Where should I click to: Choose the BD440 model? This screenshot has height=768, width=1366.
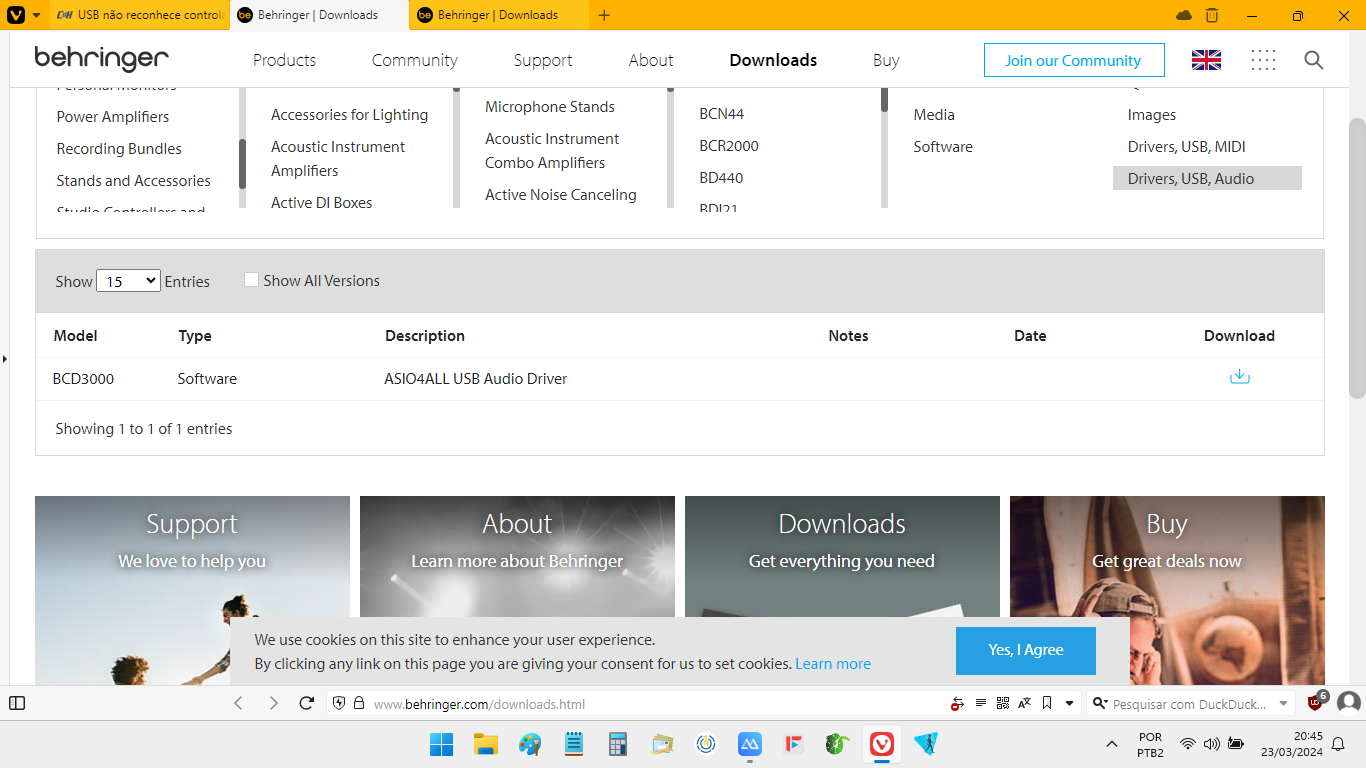(x=721, y=177)
